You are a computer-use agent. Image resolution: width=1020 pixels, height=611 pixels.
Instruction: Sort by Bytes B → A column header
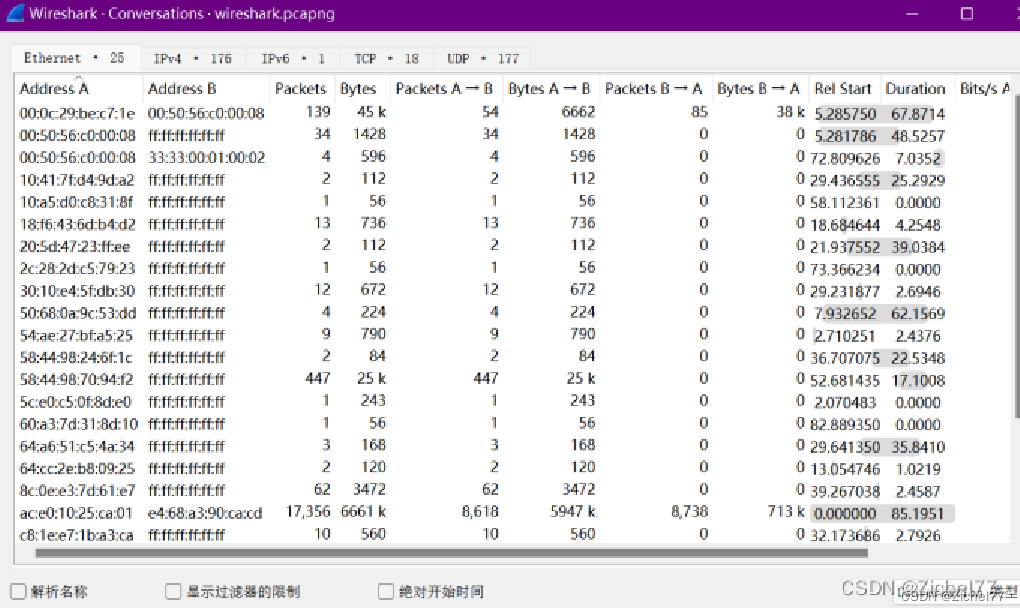coord(758,89)
